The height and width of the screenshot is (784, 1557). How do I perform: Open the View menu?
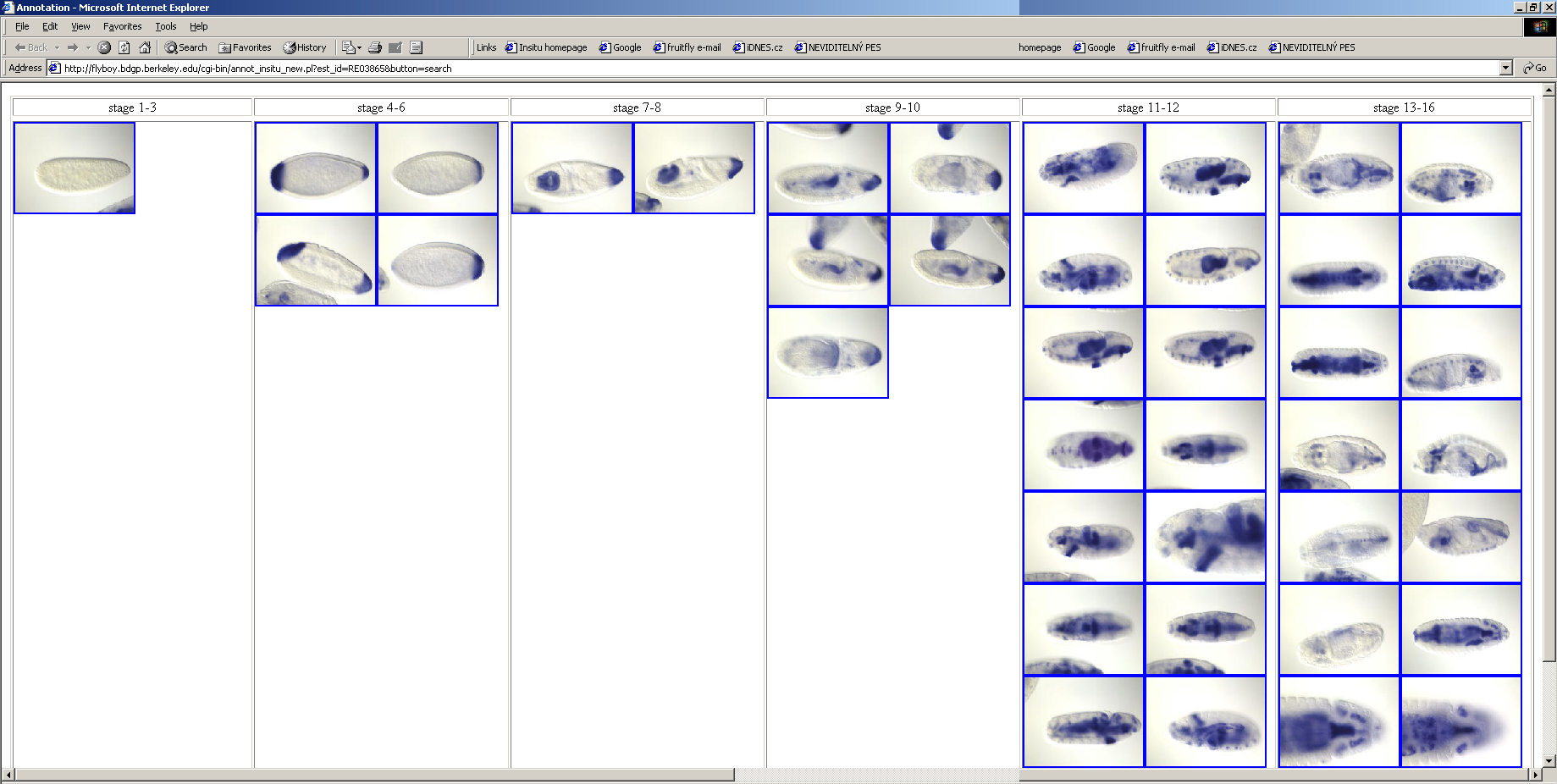pos(80,26)
